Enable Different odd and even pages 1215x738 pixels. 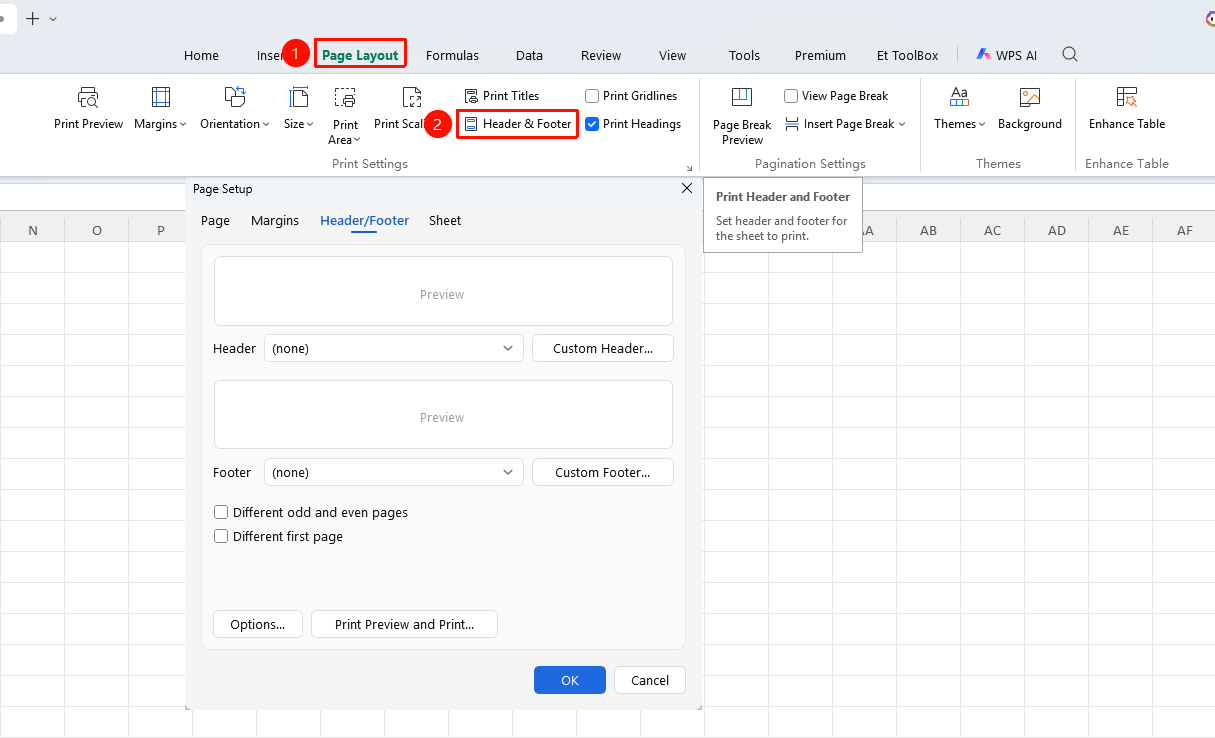[222, 512]
